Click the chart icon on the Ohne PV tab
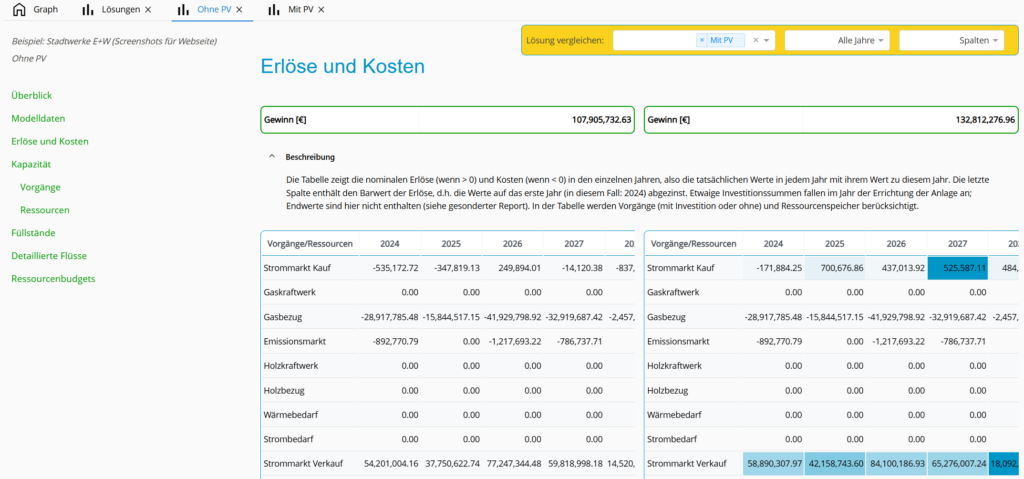The height and width of the screenshot is (479, 1024). 183,10
